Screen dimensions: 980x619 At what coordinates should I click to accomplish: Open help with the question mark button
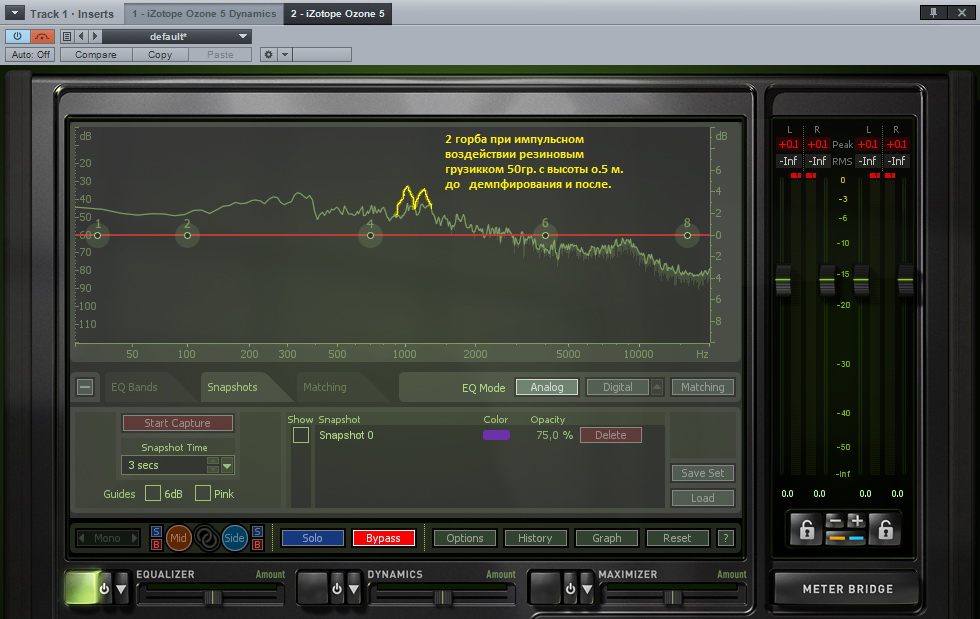tap(726, 538)
